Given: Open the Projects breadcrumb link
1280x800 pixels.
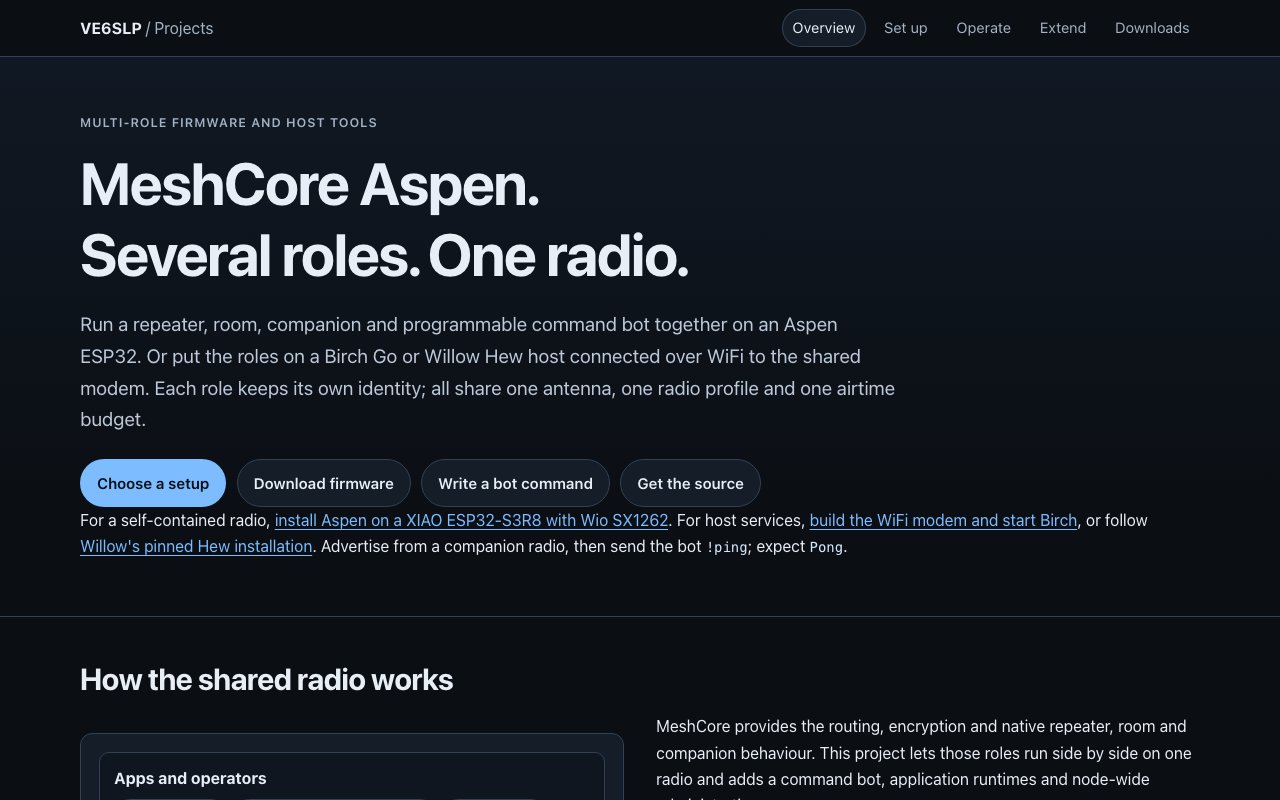Looking at the screenshot, I should coord(184,28).
